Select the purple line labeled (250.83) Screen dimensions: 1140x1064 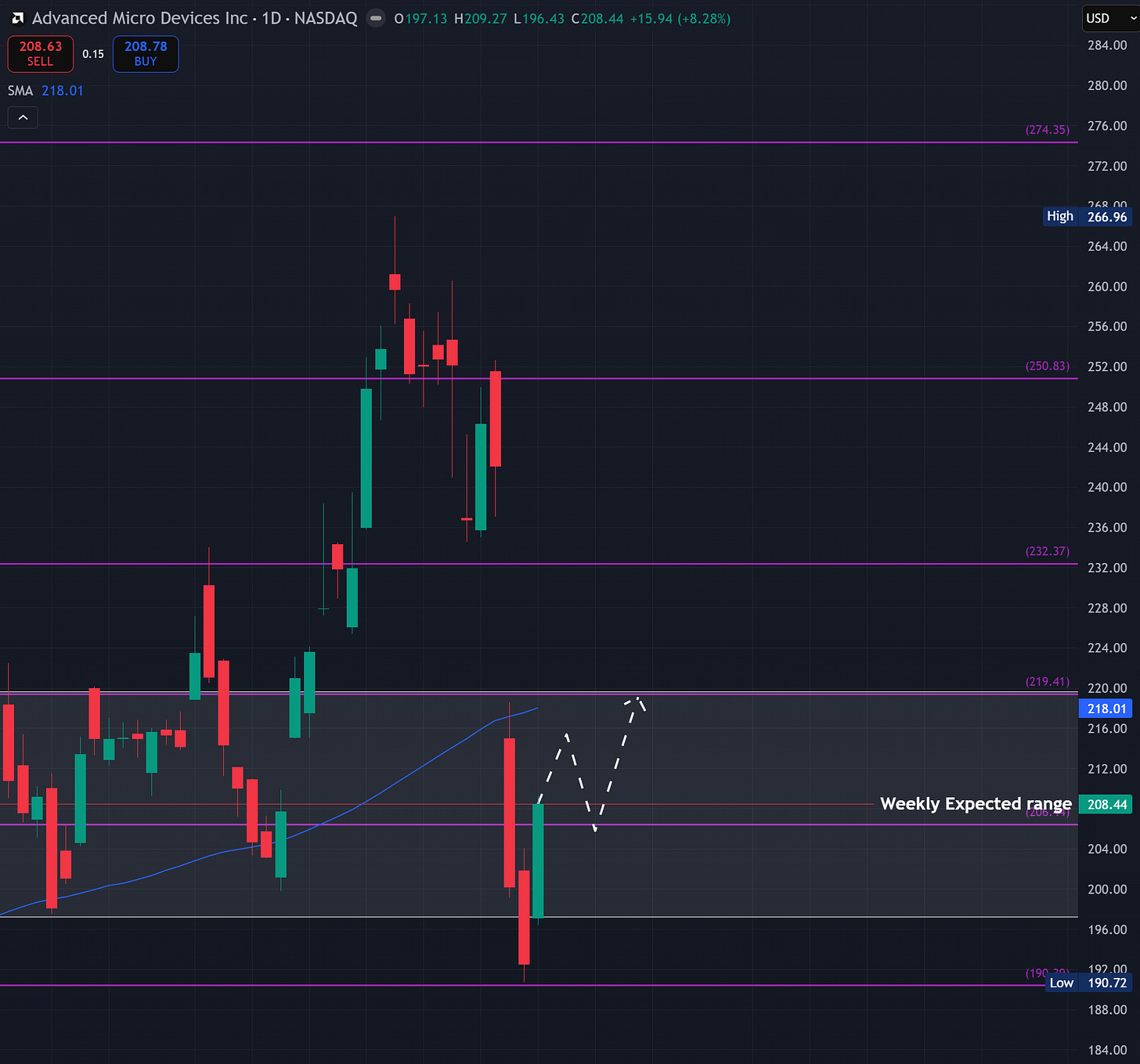click(539, 379)
